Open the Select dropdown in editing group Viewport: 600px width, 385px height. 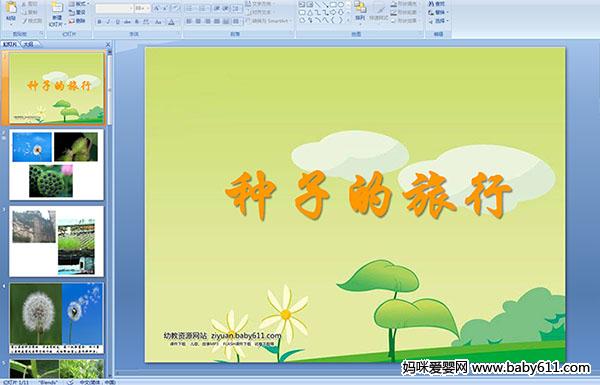[x=439, y=21]
